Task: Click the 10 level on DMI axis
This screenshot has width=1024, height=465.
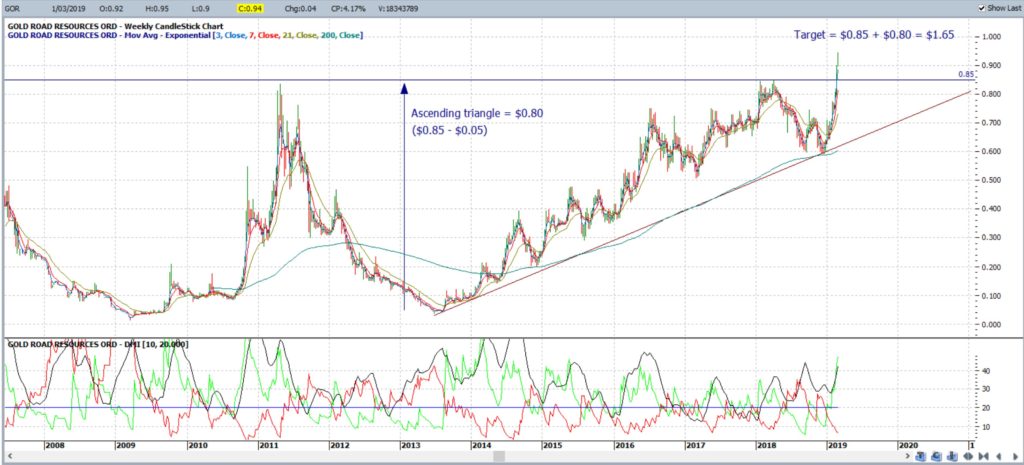Action: pyautogui.click(x=984, y=426)
